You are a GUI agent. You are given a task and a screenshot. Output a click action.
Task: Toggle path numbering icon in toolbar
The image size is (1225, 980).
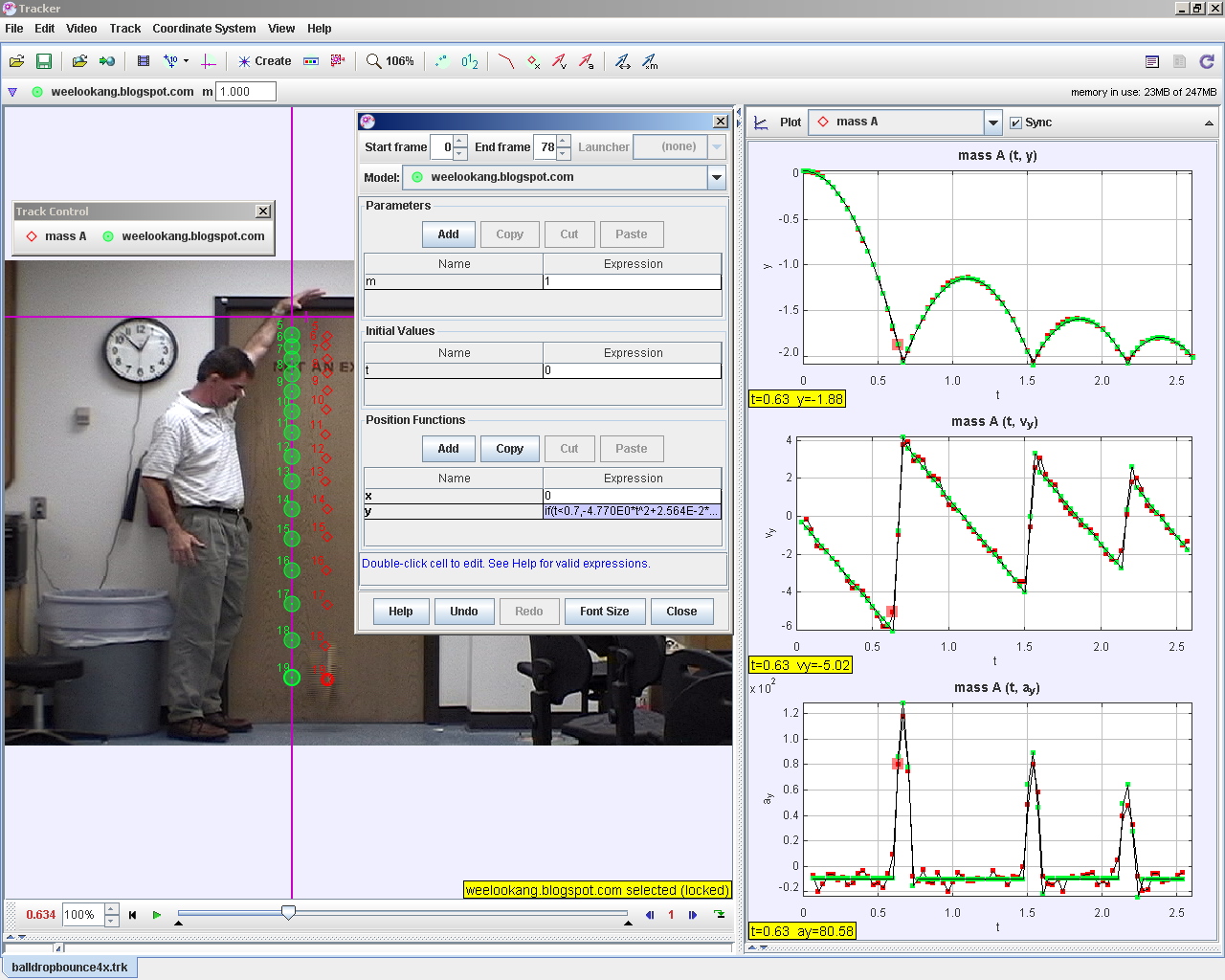[469, 61]
